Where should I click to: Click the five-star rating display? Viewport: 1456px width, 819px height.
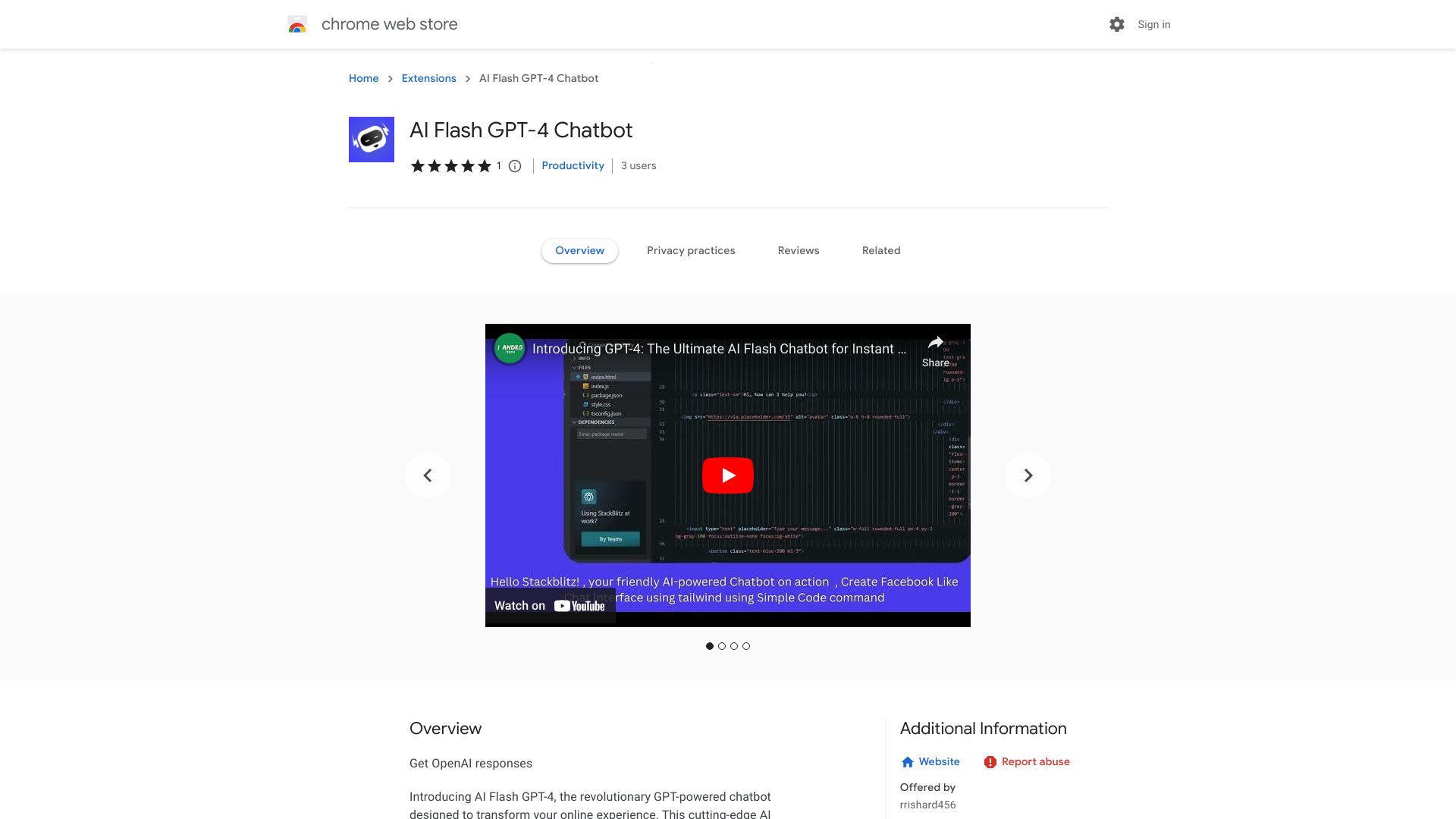pos(451,165)
